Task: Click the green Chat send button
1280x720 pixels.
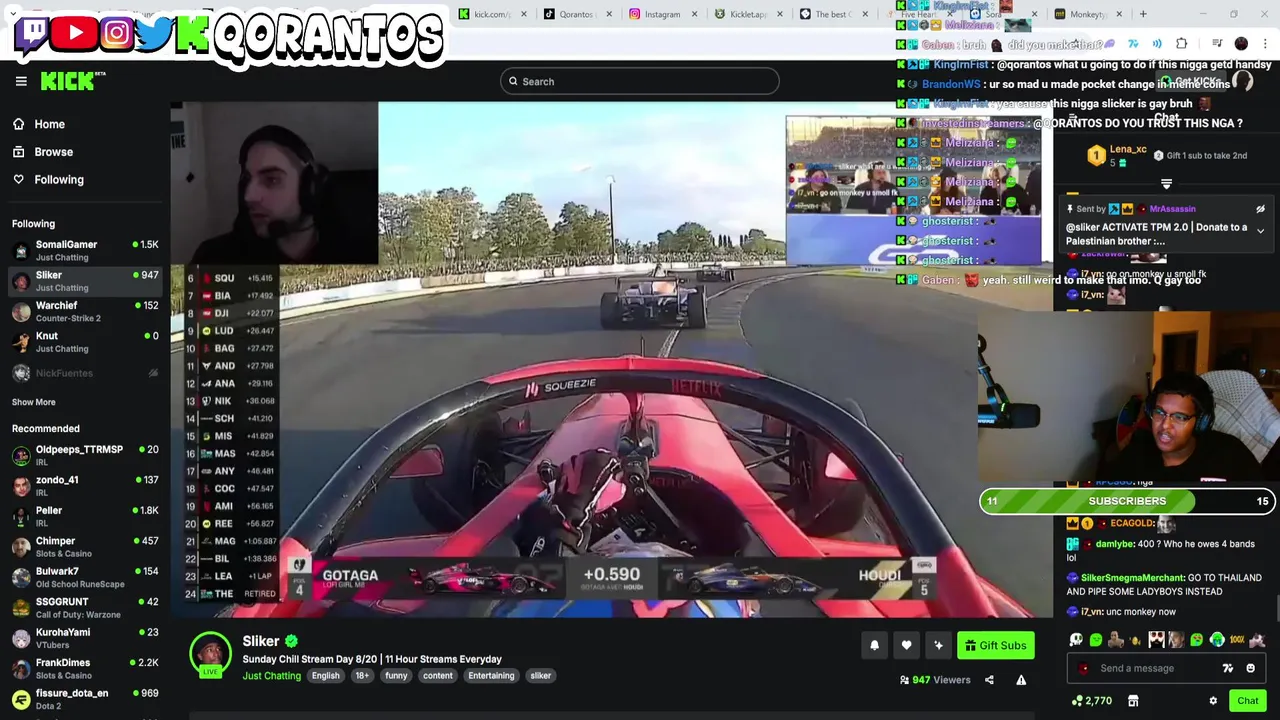Action: pos(1247,701)
